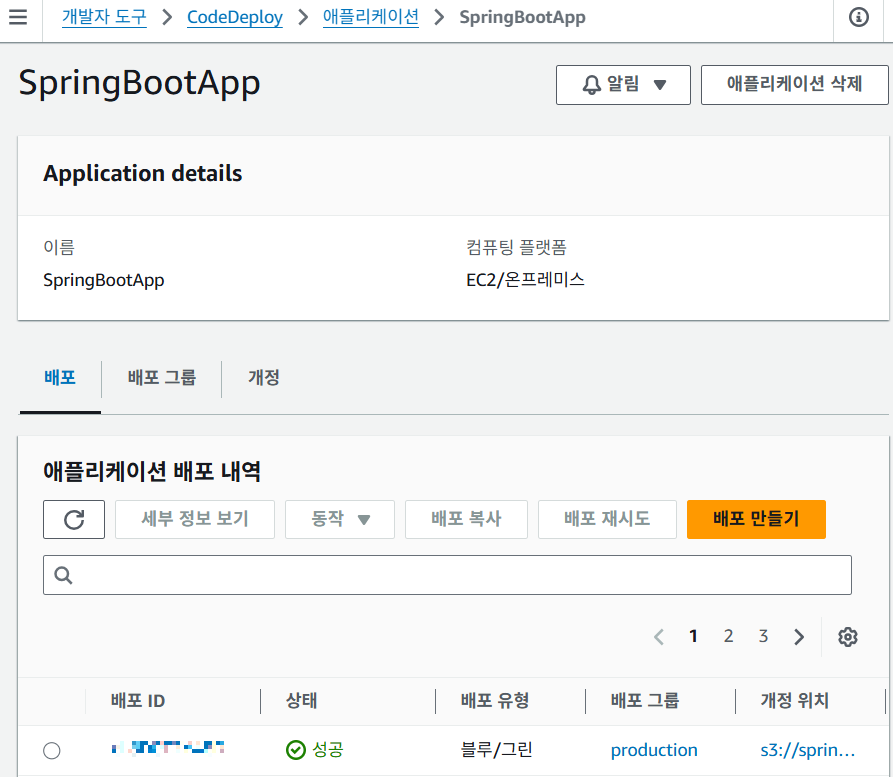Open the 애플리케이션 breadcrumb link
Image resolution: width=893 pixels, height=777 pixels.
pos(371,17)
